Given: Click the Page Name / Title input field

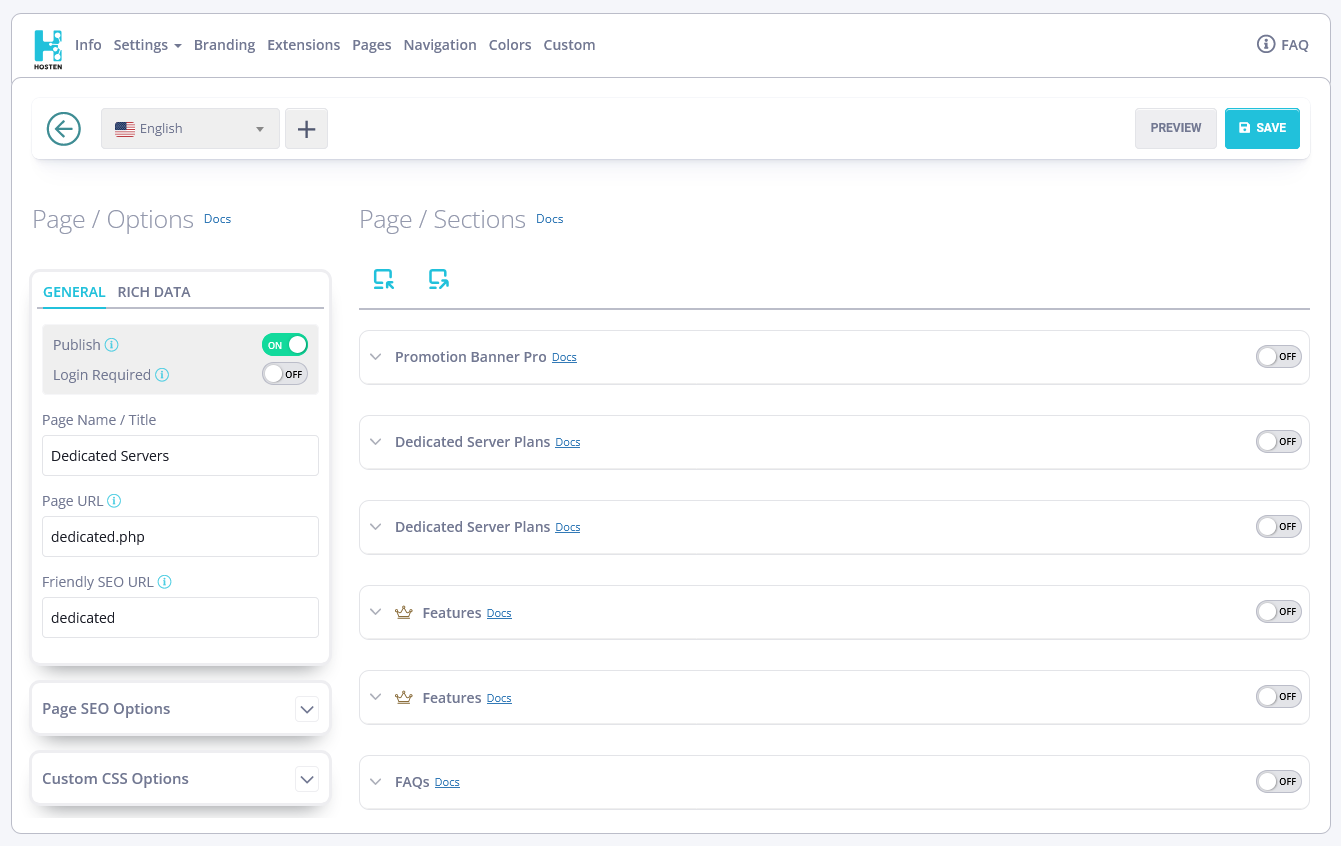Looking at the screenshot, I should pyautogui.click(x=180, y=456).
